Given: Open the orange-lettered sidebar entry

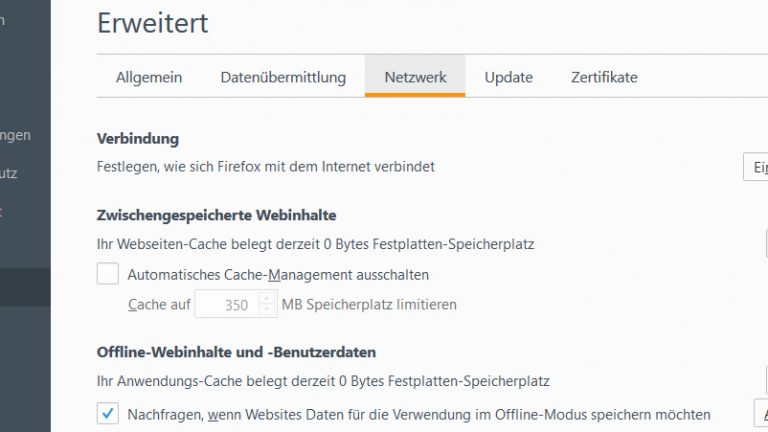Looking at the screenshot, I should (x=3, y=211).
